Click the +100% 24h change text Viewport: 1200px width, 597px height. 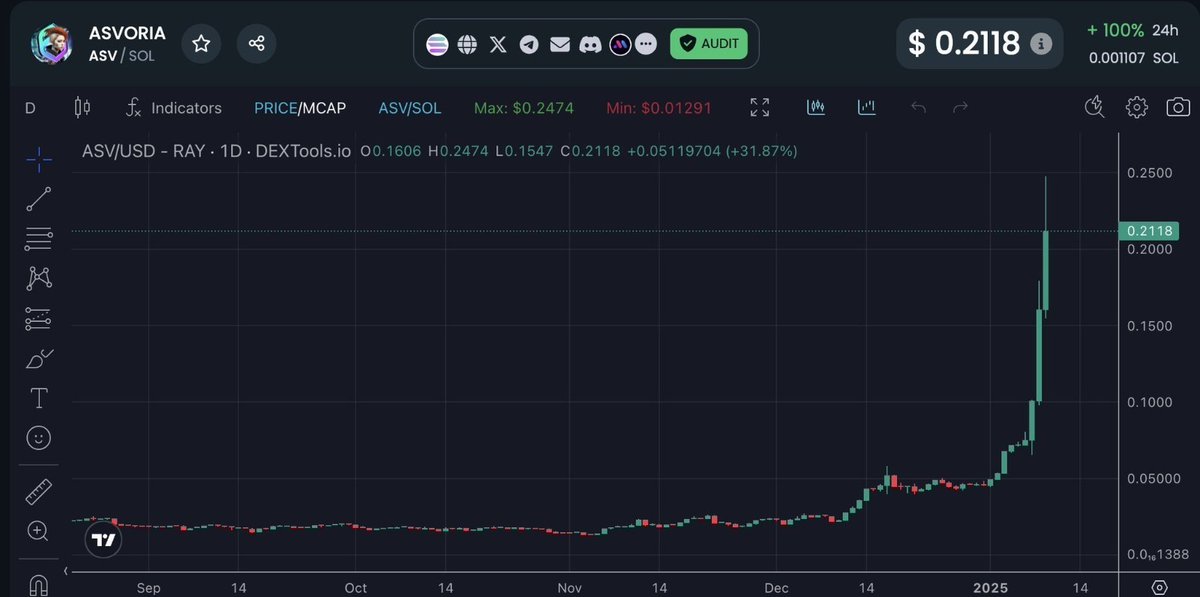(x=1133, y=29)
